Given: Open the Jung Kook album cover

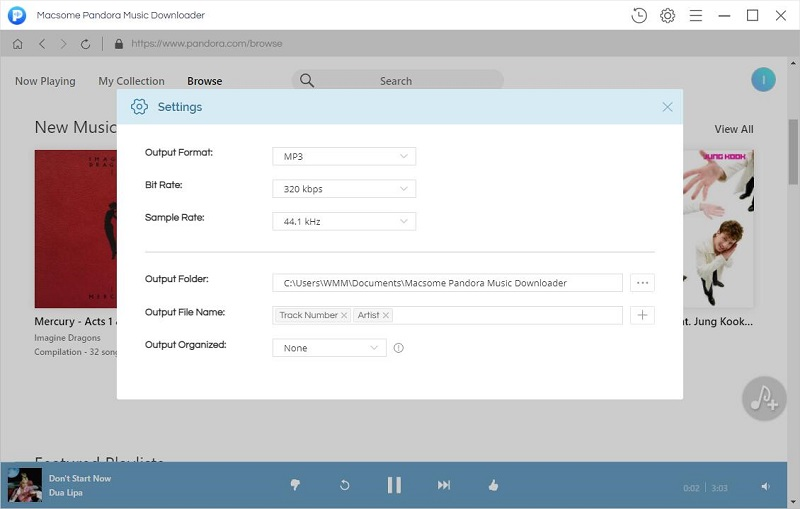Looking at the screenshot, I should (x=718, y=228).
